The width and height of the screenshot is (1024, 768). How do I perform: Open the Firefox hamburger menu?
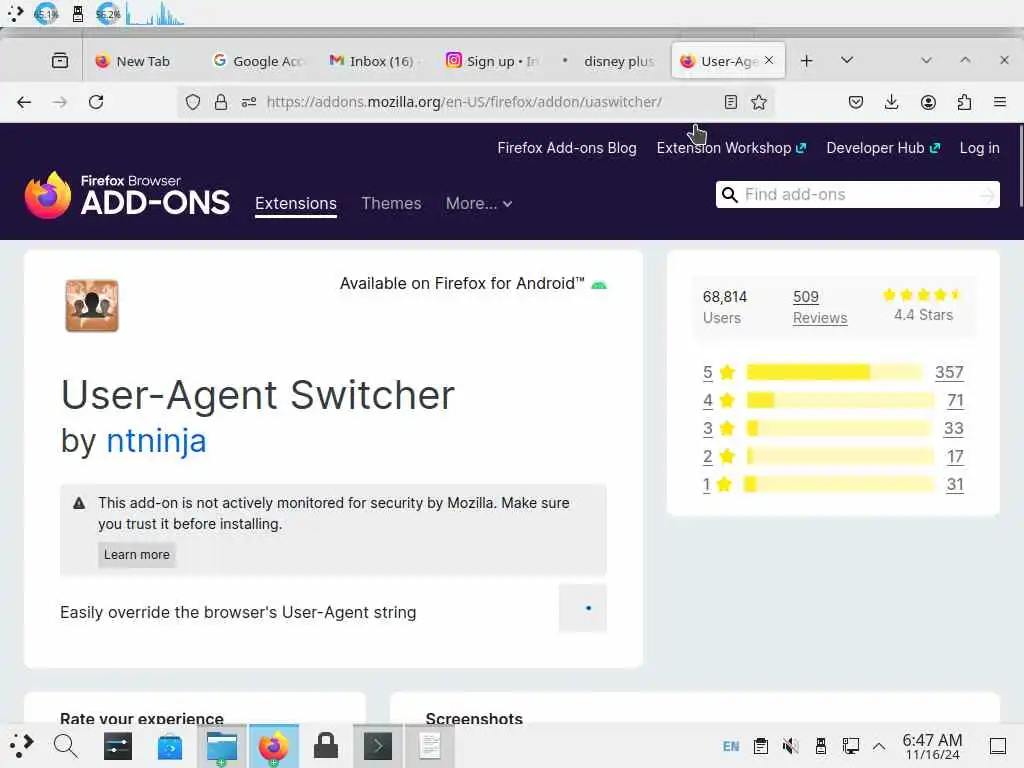point(1000,102)
